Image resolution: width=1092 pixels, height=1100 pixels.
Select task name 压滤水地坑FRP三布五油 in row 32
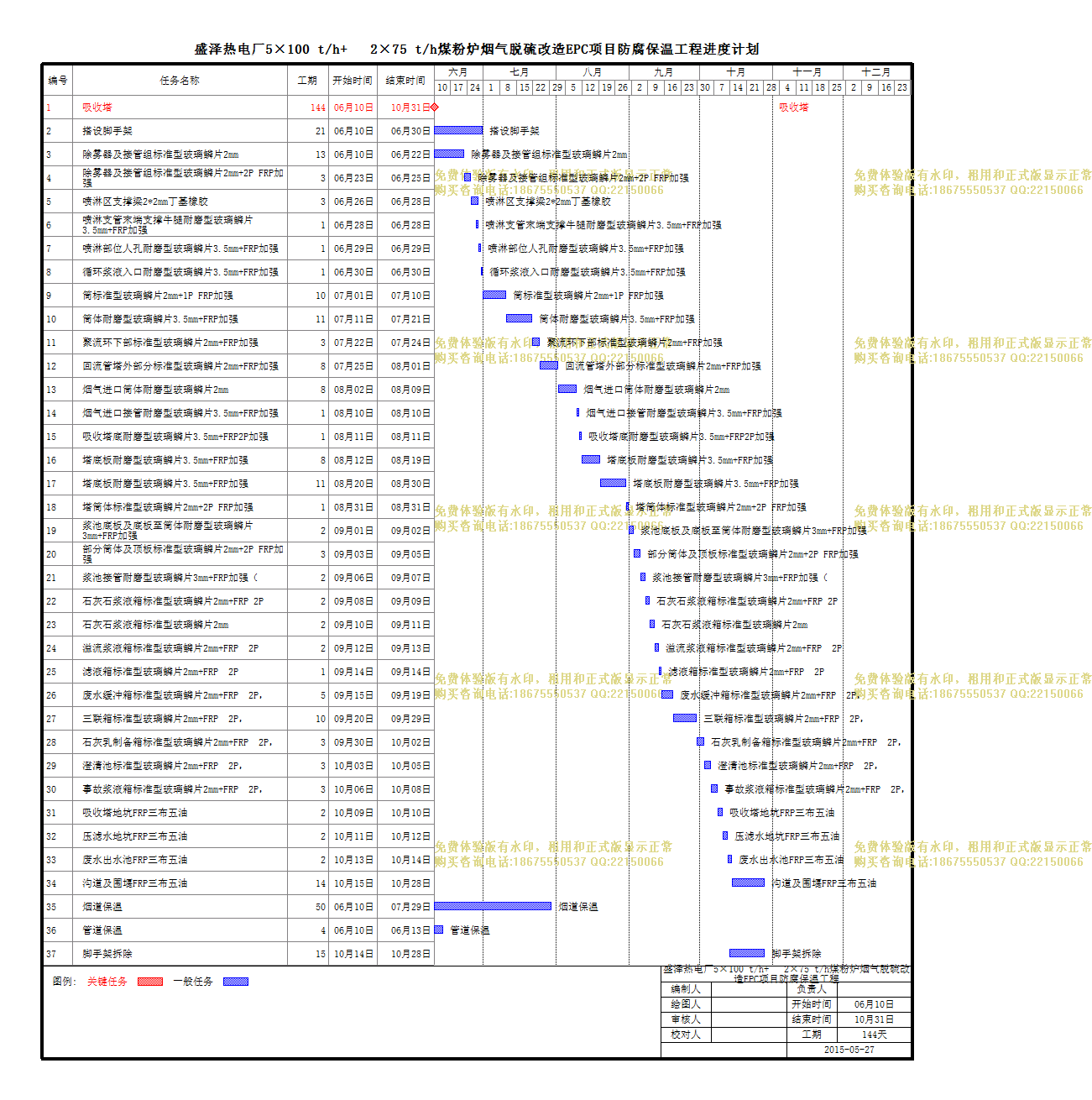click(x=135, y=836)
